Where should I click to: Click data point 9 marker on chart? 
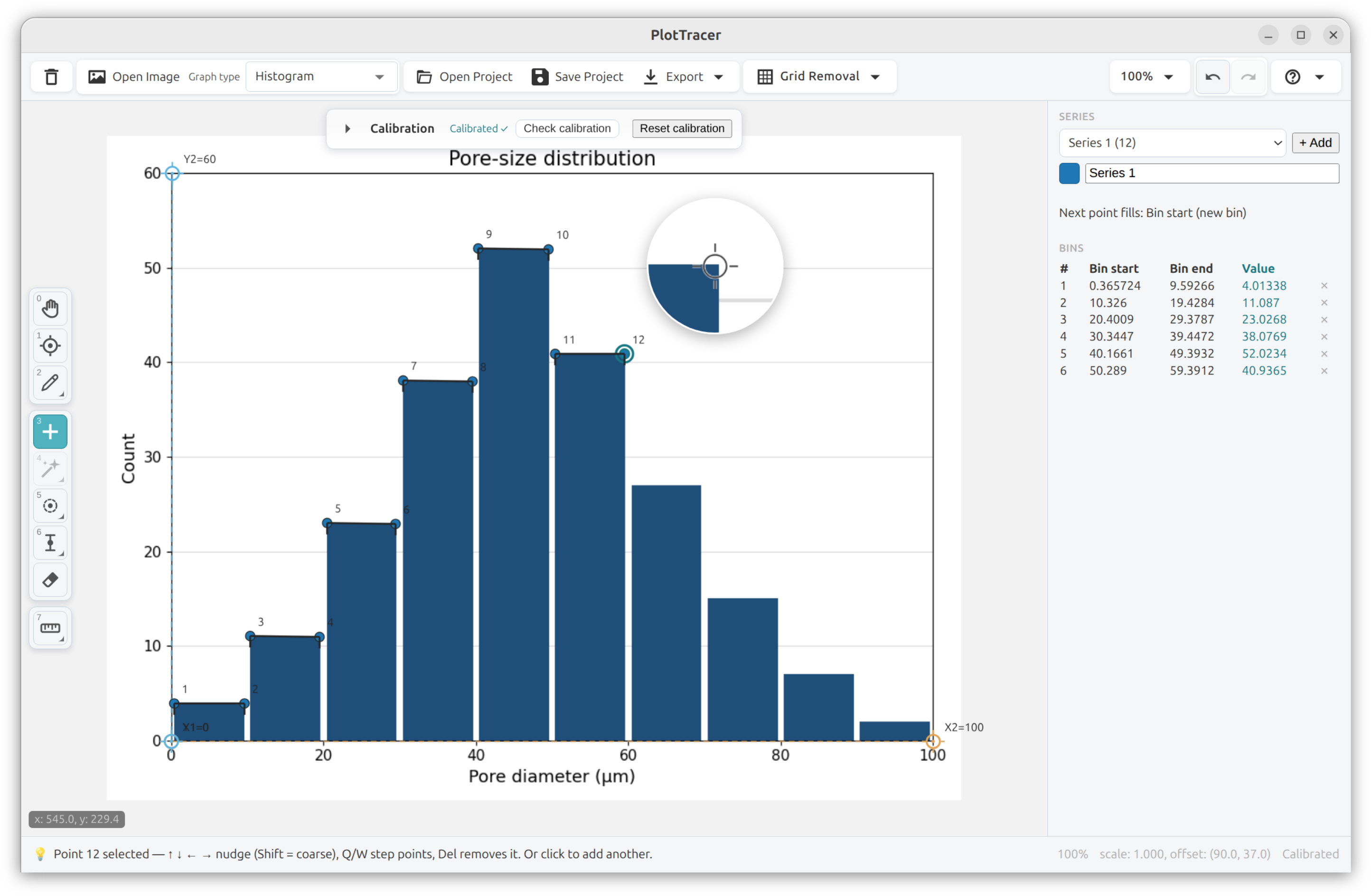pos(478,249)
